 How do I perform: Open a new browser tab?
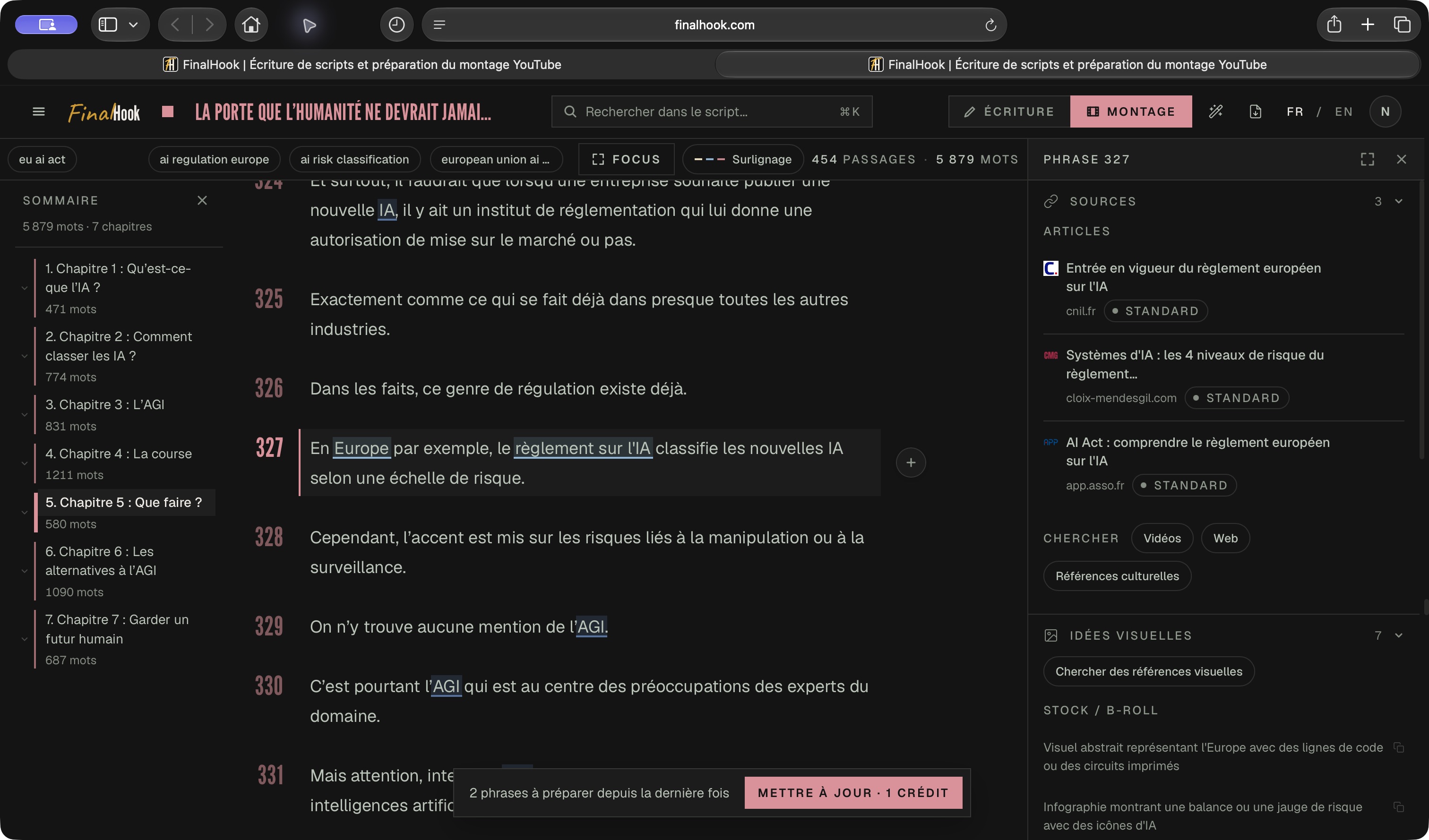click(x=1368, y=25)
